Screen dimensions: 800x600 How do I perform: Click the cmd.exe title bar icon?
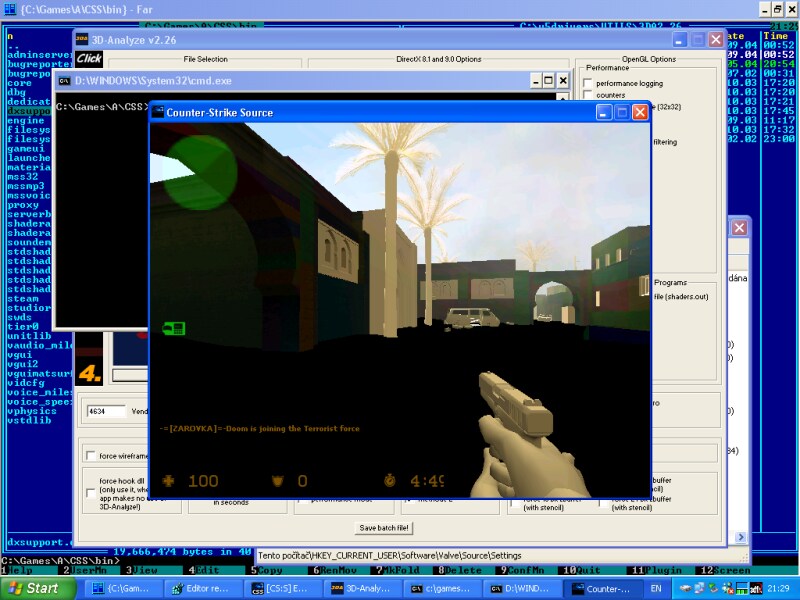pos(64,81)
